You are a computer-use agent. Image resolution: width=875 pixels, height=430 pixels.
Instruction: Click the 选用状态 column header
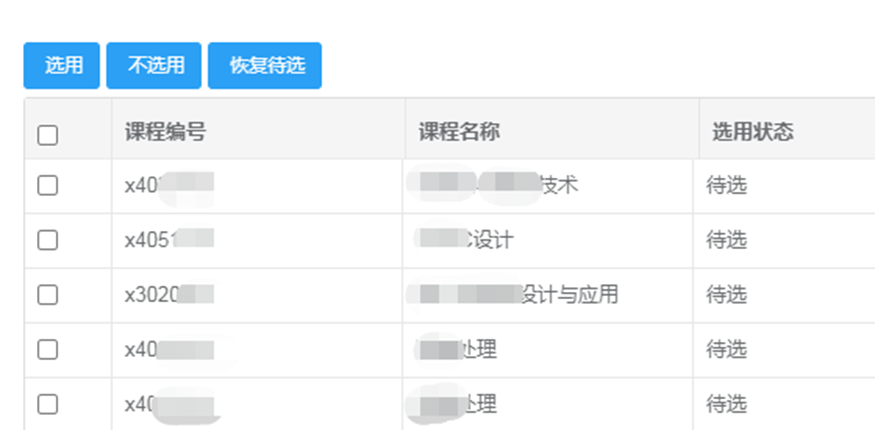pos(752,132)
